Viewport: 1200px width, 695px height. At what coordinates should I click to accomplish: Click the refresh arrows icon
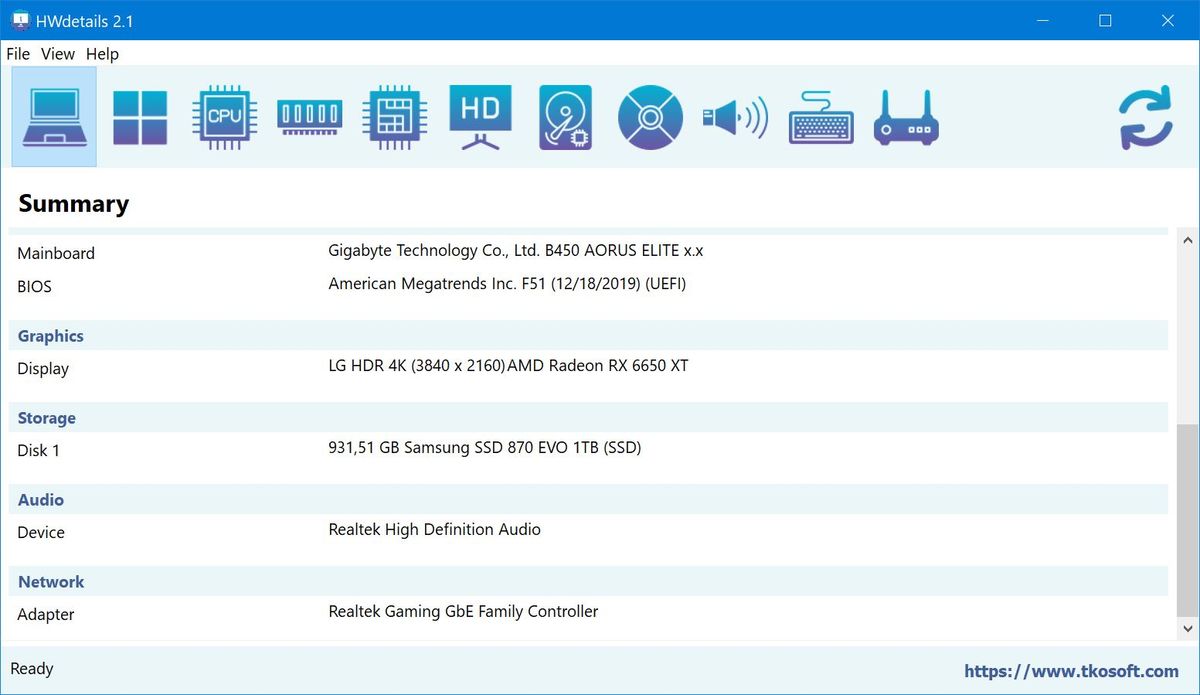(x=1146, y=118)
